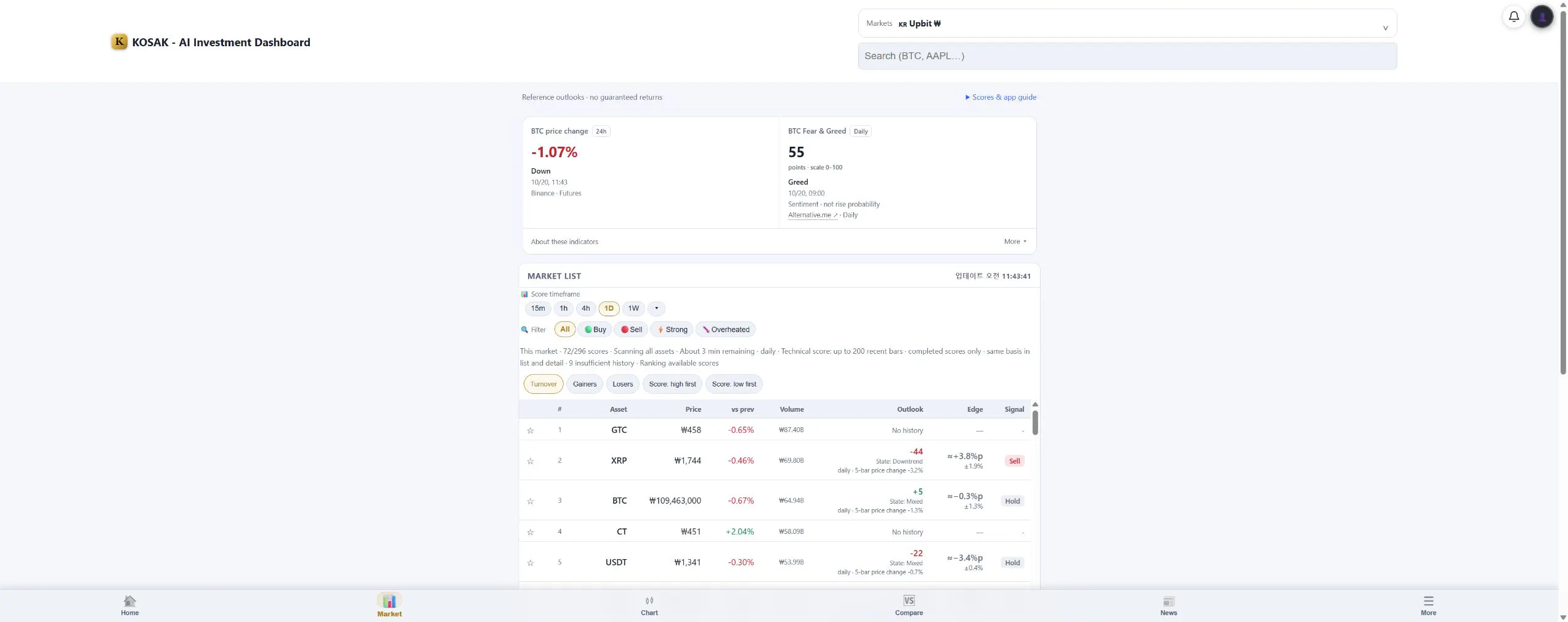Open the Chart tab icon

[x=649, y=600]
